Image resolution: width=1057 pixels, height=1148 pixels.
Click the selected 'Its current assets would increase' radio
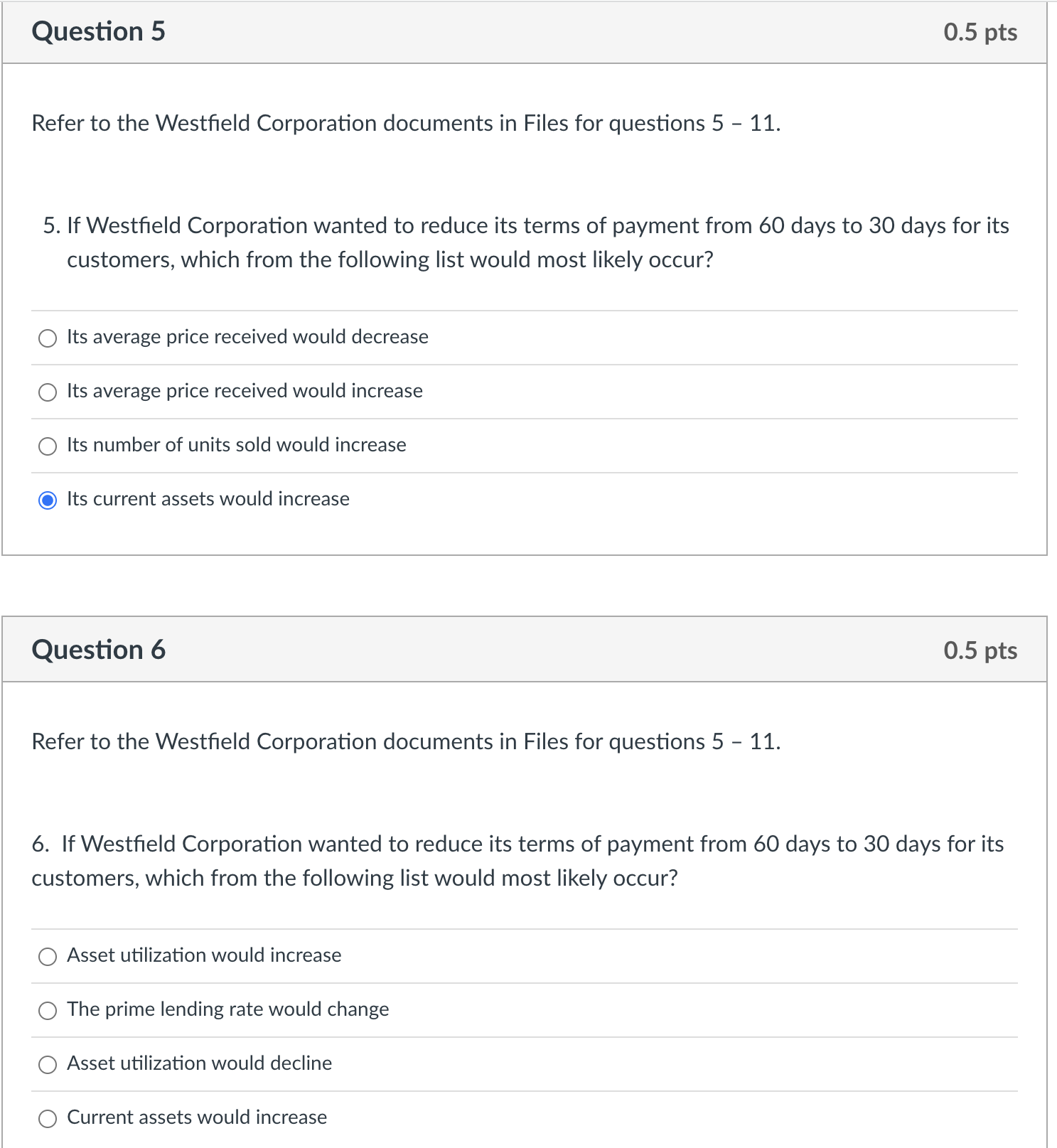[x=48, y=500]
